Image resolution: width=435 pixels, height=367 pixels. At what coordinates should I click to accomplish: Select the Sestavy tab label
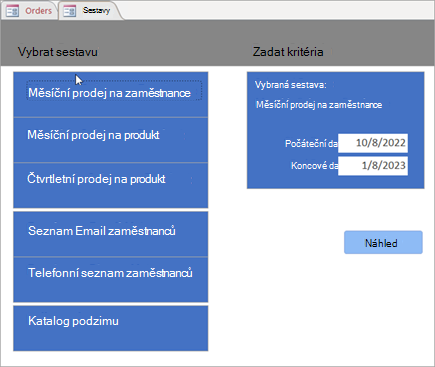coord(96,11)
